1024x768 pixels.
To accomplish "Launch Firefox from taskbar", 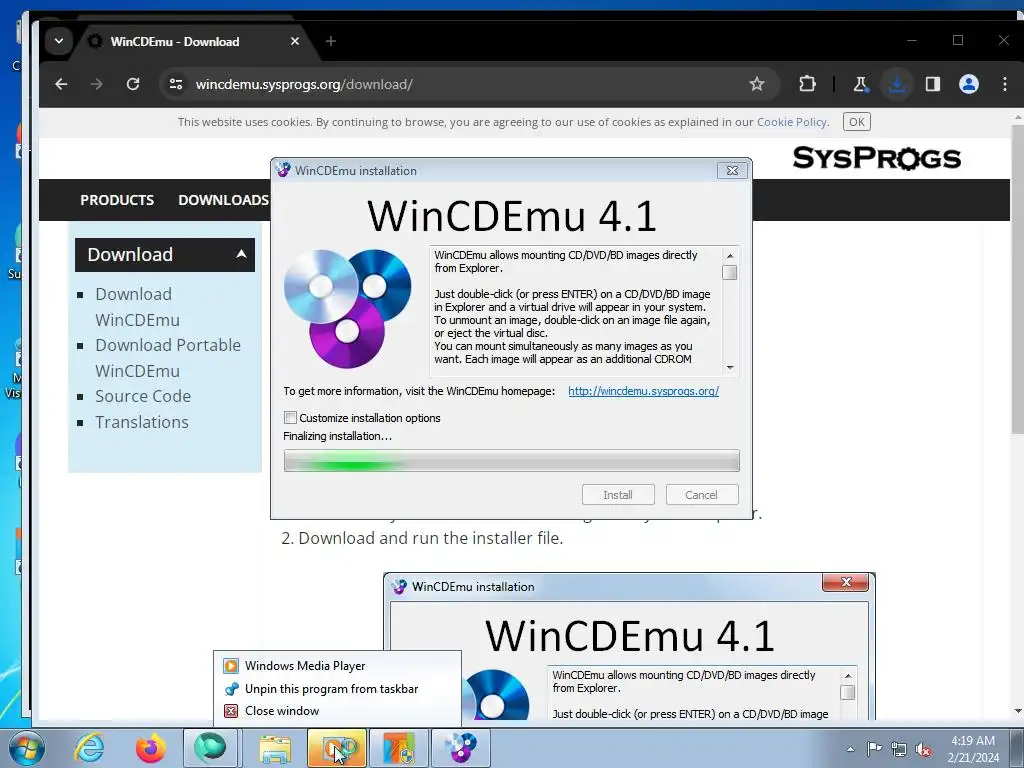I will [150, 748].
